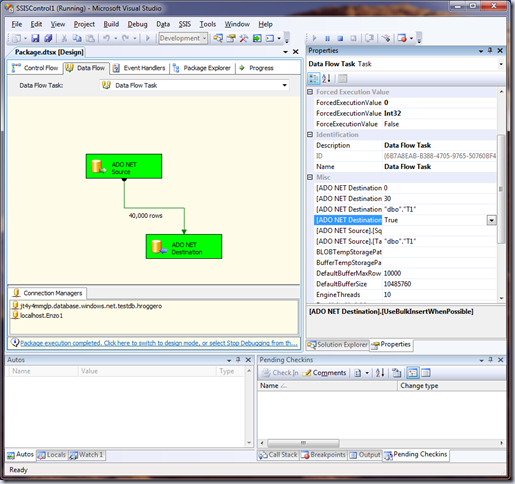Pin the Properties panel with pushpin icon

[x=490, y=50]
